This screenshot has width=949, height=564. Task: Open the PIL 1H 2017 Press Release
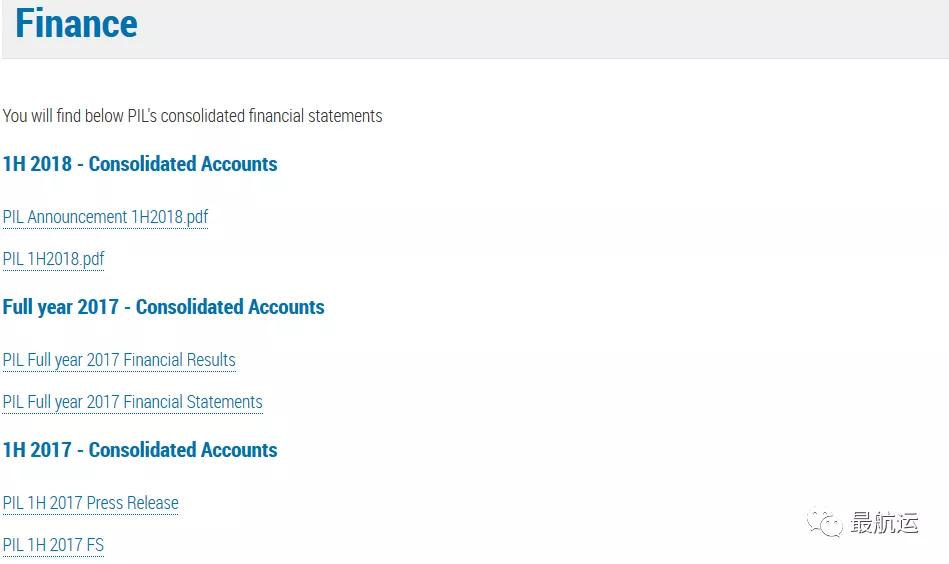91,503
